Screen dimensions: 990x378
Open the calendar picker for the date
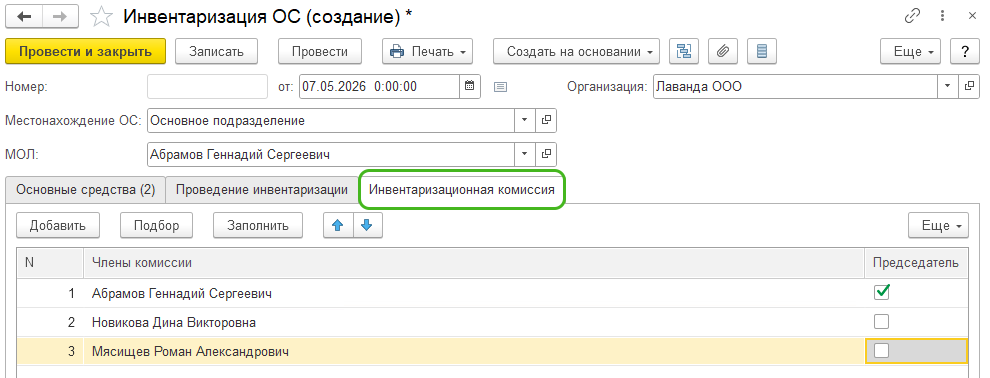click(x=470, y=86)
